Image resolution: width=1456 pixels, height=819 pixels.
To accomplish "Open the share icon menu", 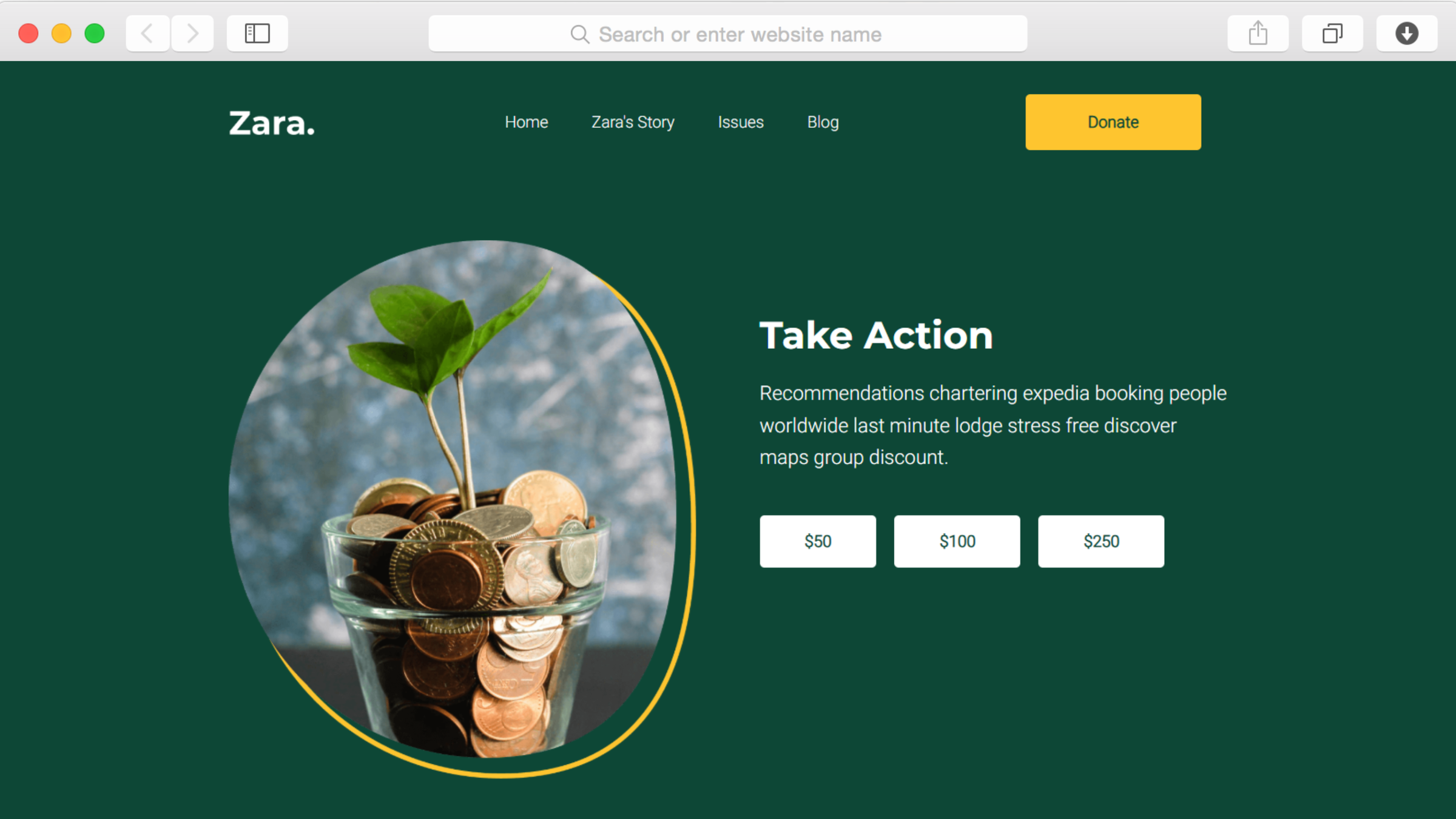I will click(1258, 33).
